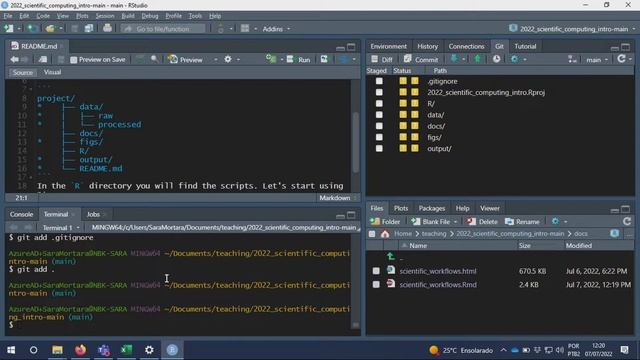Click the Commit button in Git pane
The height and width of the screenshot is (360, 640).
pyautogui.click(x=421, y=60)
